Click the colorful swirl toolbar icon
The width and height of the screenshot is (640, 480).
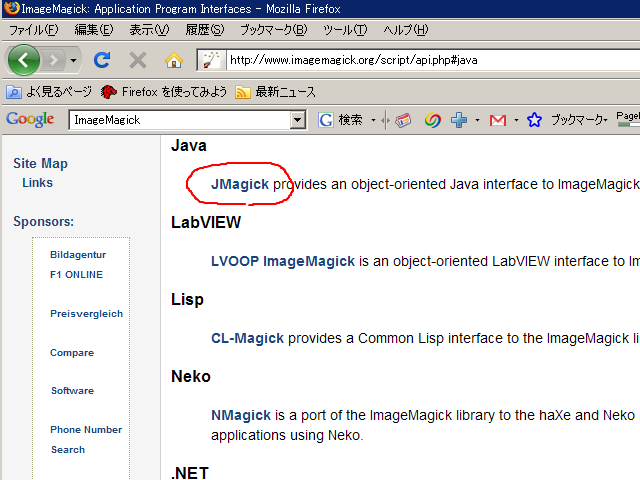click(x=433, y=120)
